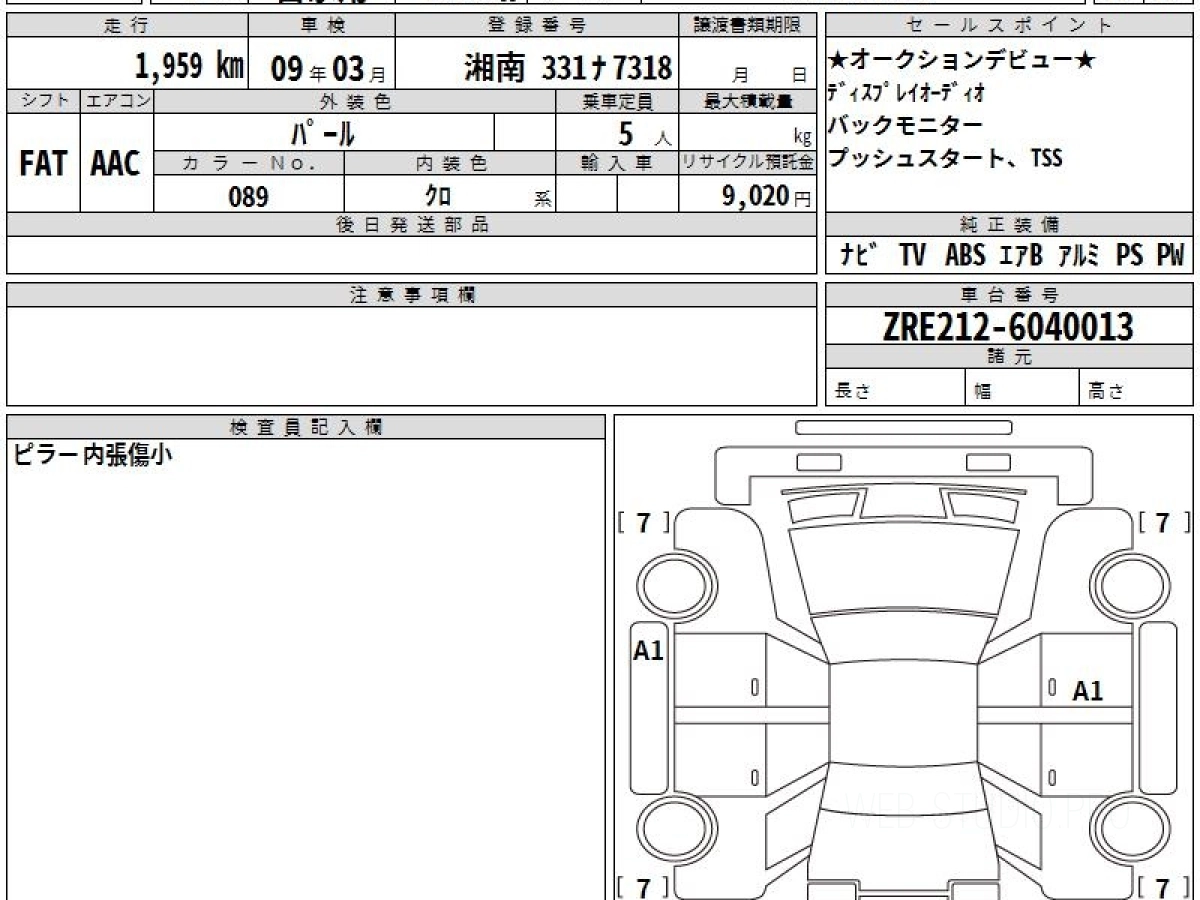Click the 輸入車 header
Image resolution: width=1200 pixels, height=900 pixels.
pos(617,163)
